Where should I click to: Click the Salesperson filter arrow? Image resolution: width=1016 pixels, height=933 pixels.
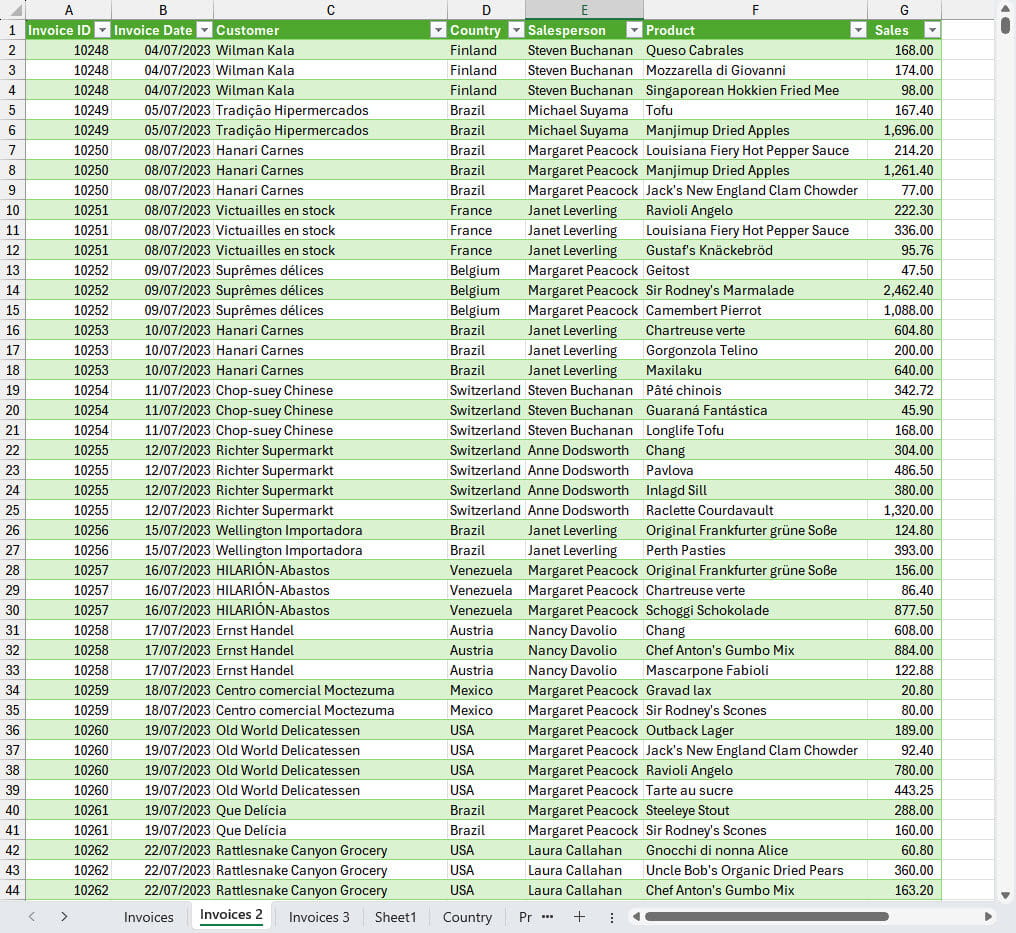633,30
